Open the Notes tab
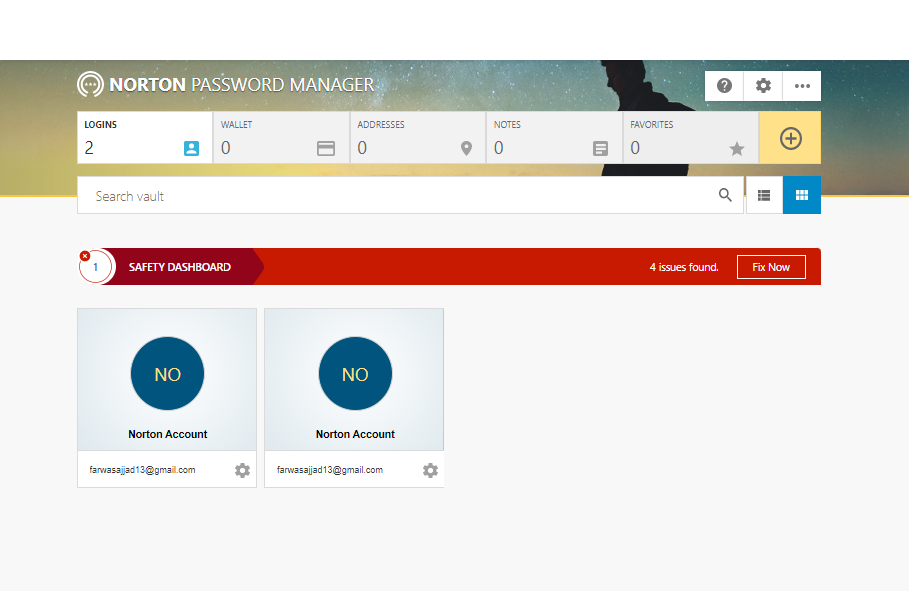The image size is (909, 591). click(x=554, y=137)
